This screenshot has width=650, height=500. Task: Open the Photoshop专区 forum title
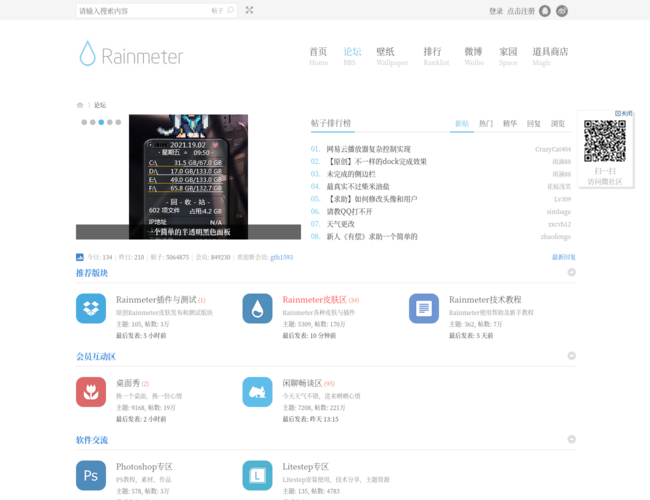(144, 467)
